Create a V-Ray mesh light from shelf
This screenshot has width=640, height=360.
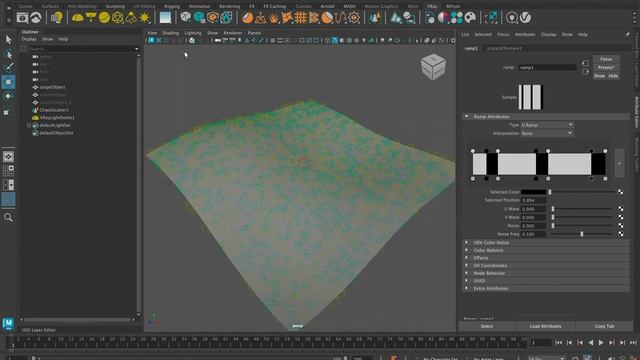coord(118,18)
